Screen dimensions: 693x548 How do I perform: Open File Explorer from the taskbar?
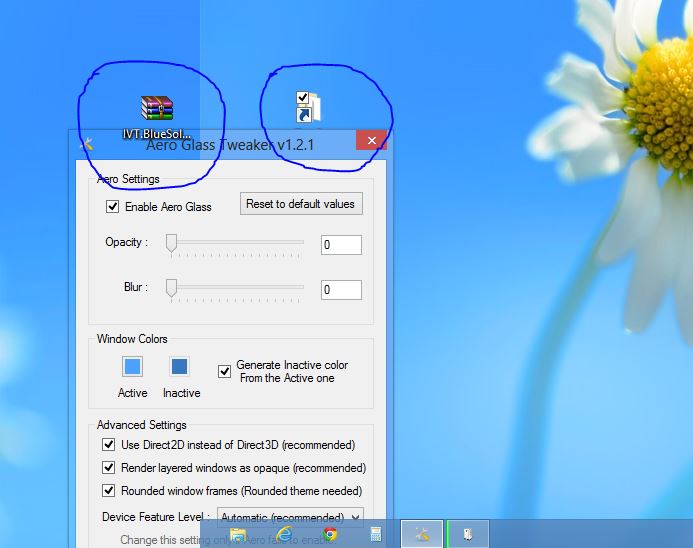click(238, 534)
